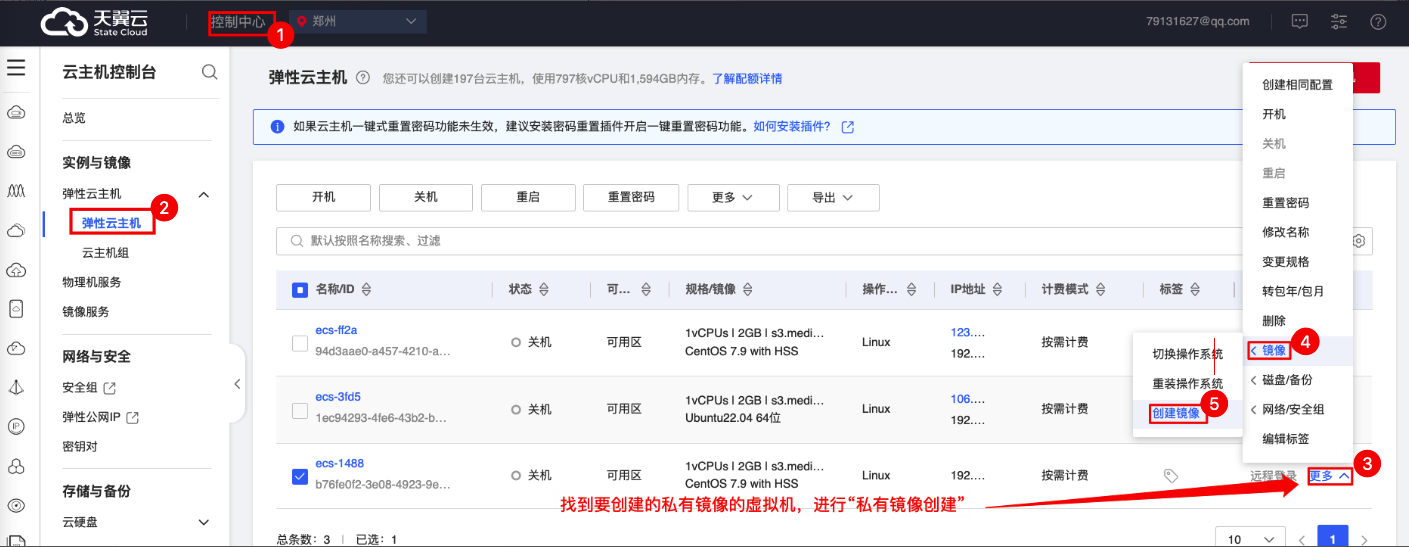Screen dimensions: 1409x547
Task: Click the tag icon in the ecs-1488 row
Action: (x=1171, y=476)
